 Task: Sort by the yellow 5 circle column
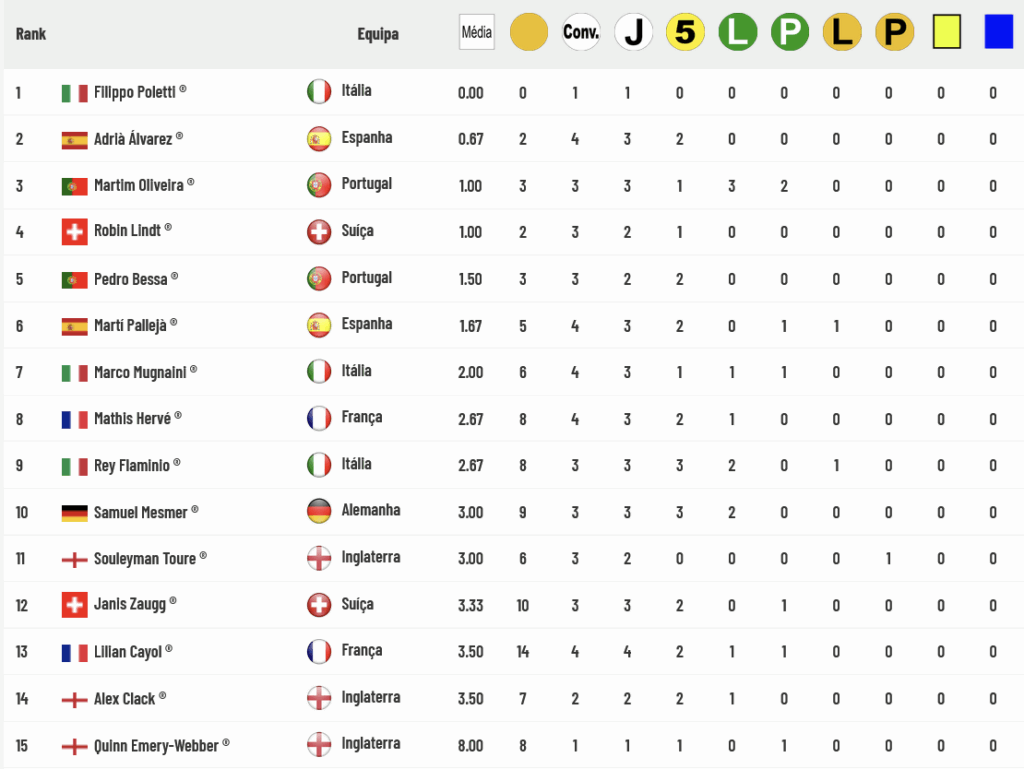tap(685, 32)
